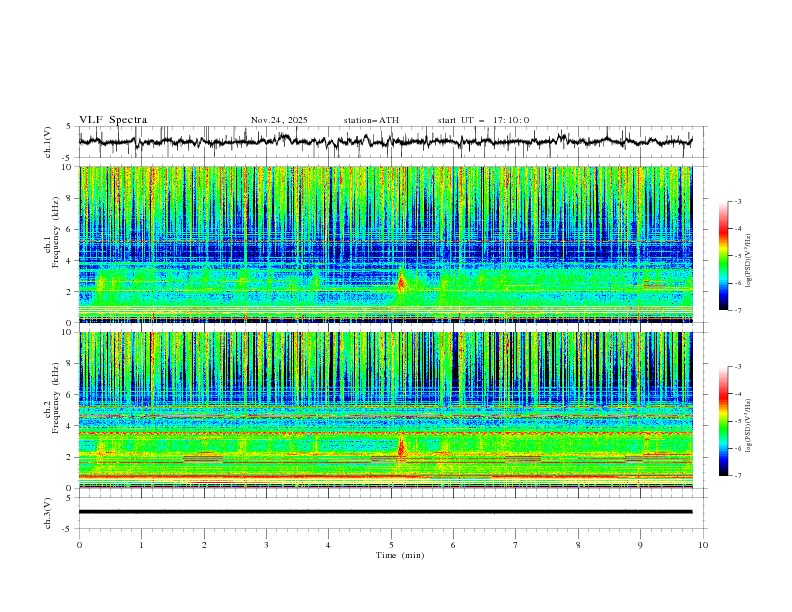Screen dimensions: 792x612
Task: Click the "station=ATH" header label
Action: coord(371,120)
